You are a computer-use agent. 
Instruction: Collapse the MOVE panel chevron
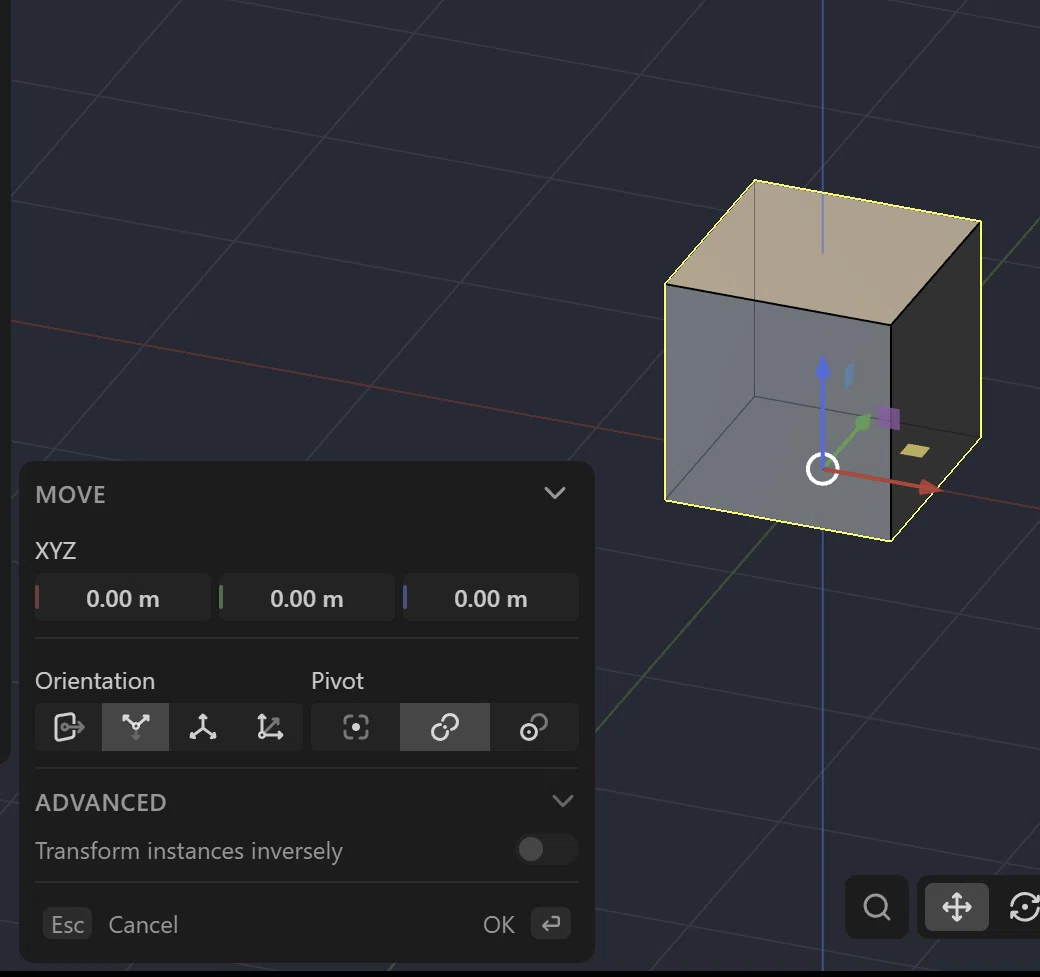click(554, 493)
